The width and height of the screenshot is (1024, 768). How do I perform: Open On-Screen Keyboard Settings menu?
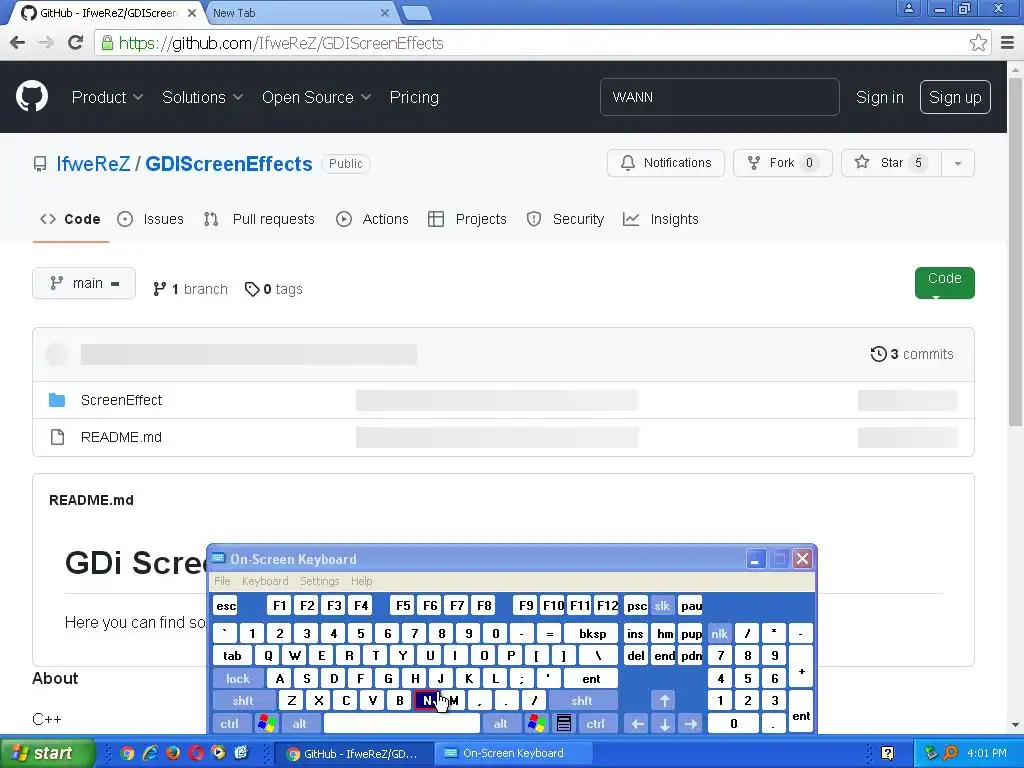[x=320, y=581]
